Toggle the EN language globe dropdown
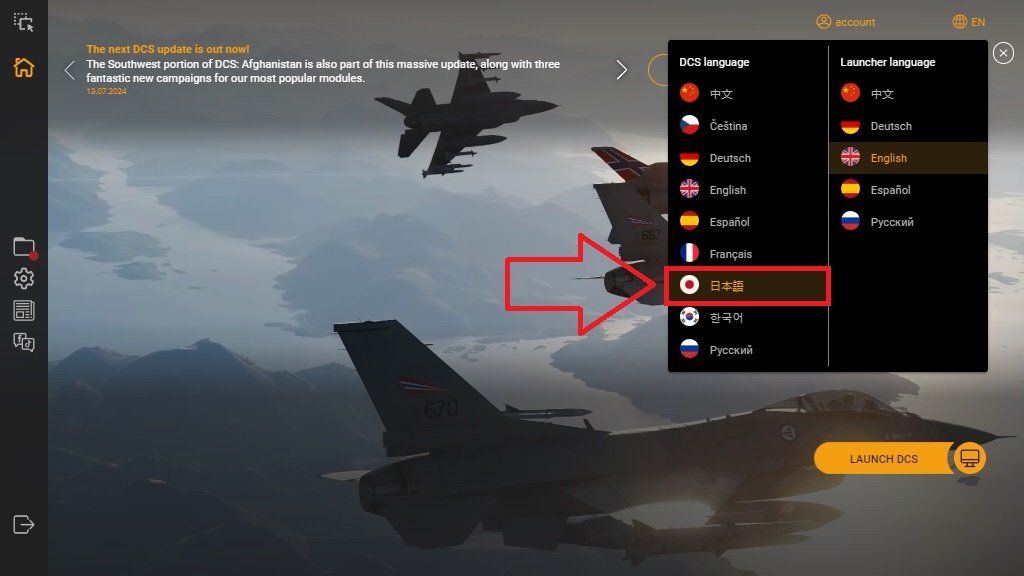1024x576 pixels. click(x=968, y=22)
